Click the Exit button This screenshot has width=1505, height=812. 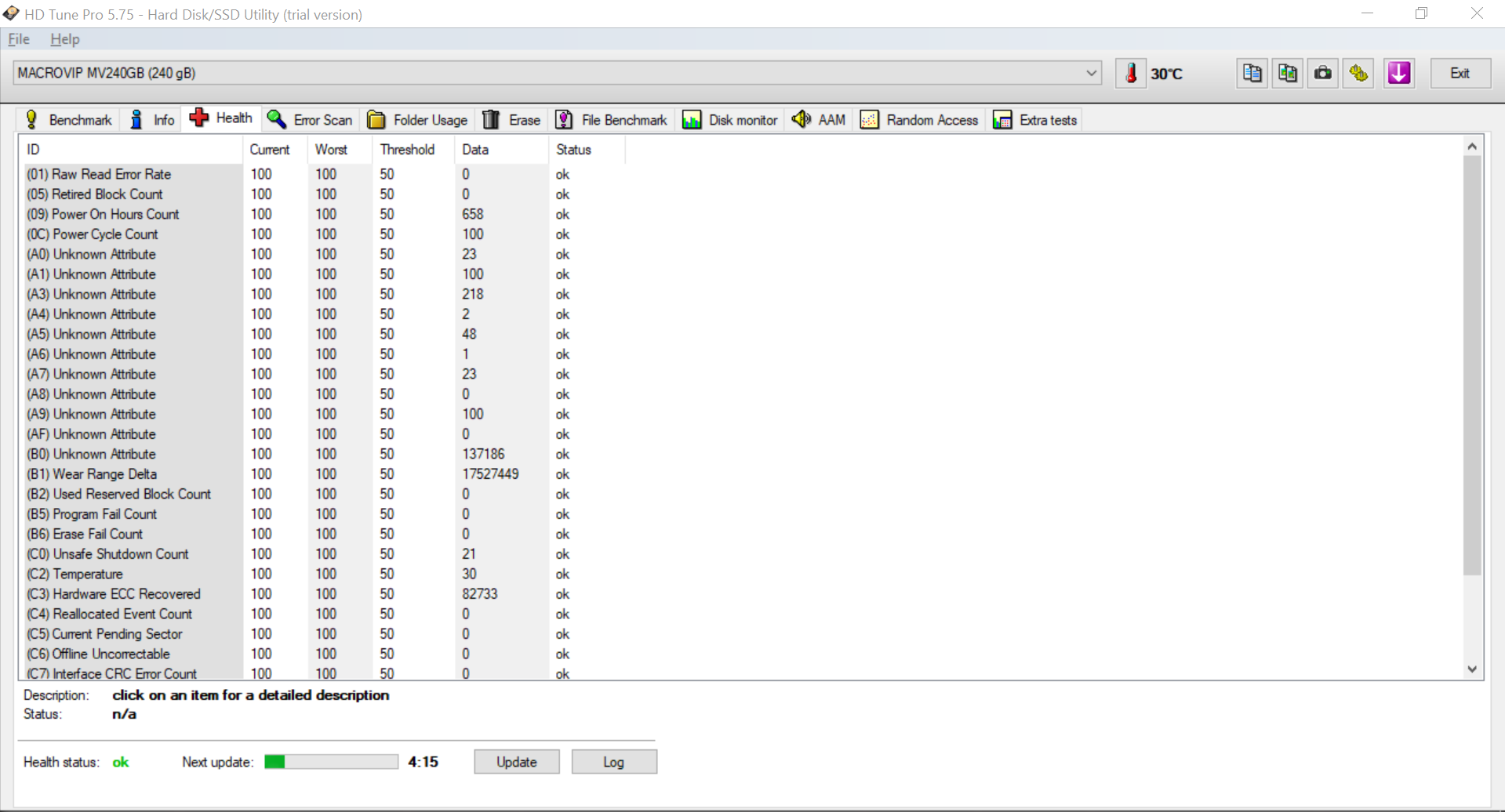(1460, 73)
